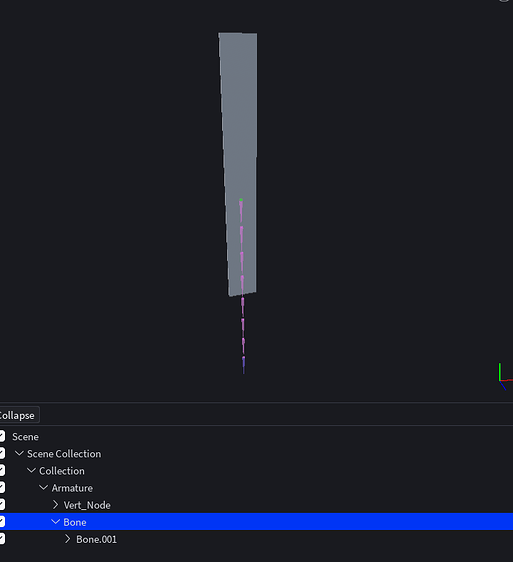Toggle the Vert_Node row checkbox

point(2,505)
